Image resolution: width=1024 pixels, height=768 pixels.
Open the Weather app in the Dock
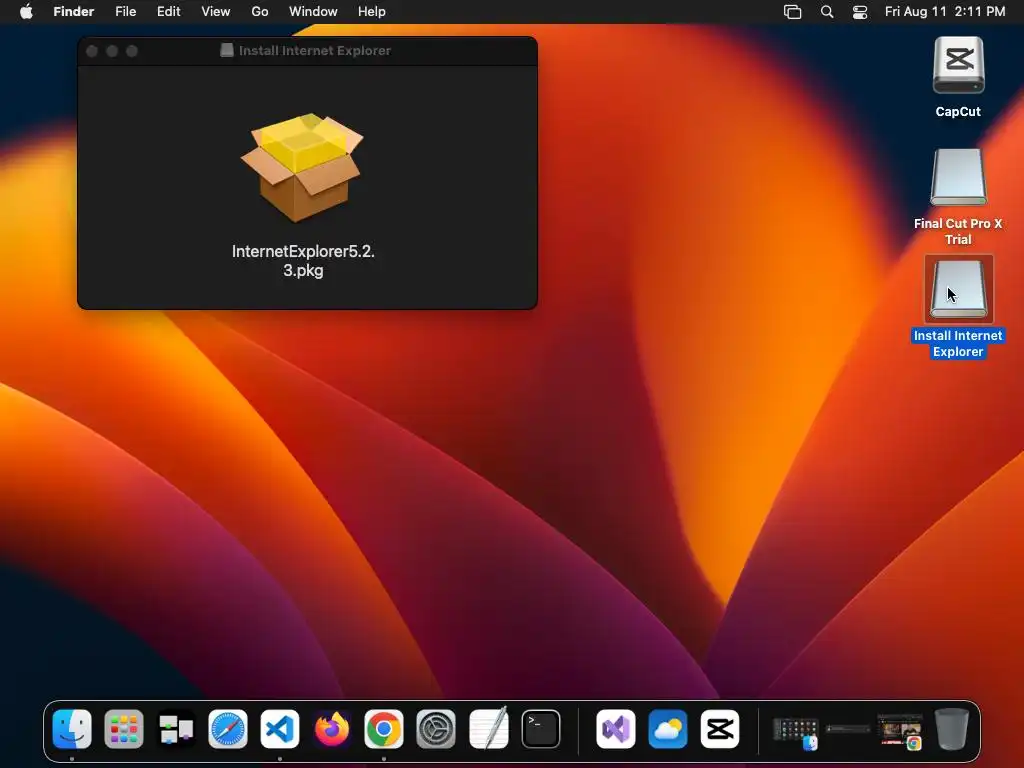pyautogui.click(x=667, y=729)
